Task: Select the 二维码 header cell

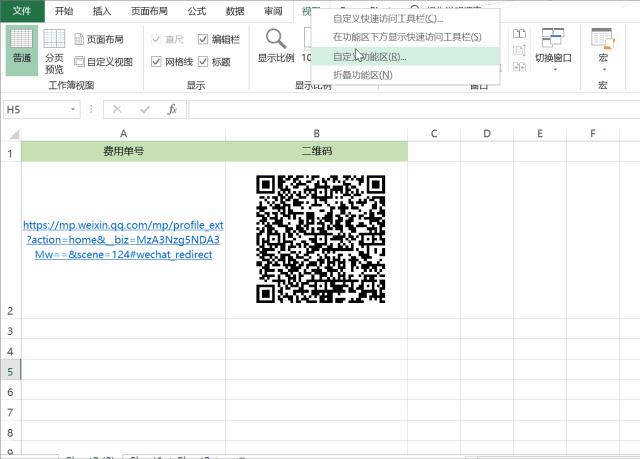Action: tap(316, 151)
